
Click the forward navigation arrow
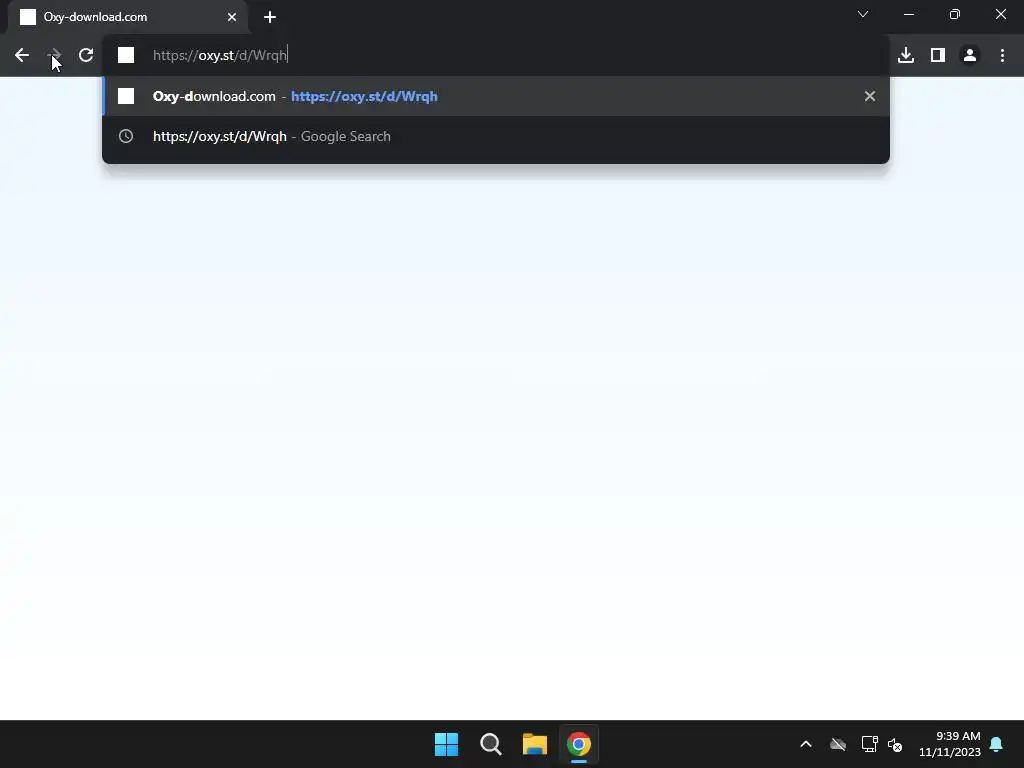click(x=55, y=56)
